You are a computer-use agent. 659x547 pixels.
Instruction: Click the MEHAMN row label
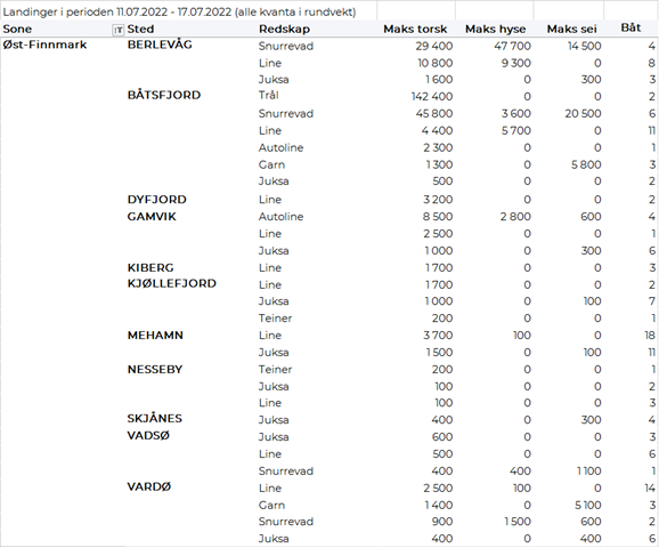tap(155, 335)
